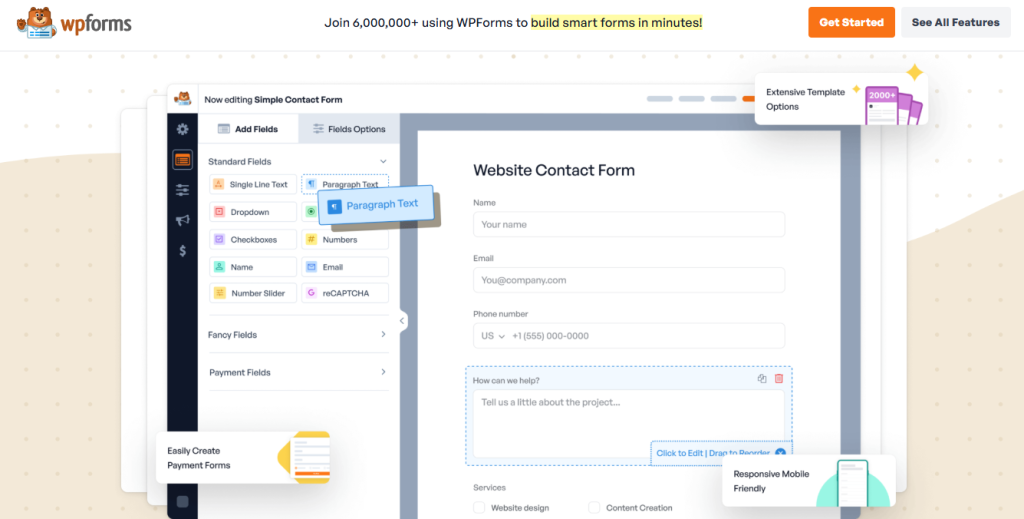This screenshot has width=1024, height=519.
Task: Click the Numbers hash icon
Action: (312, 240)
